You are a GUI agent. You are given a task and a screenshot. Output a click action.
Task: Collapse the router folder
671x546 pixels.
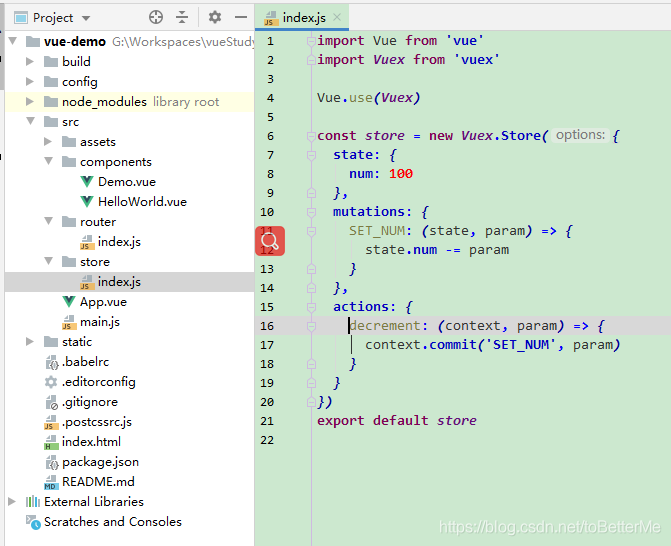[48, 221]
